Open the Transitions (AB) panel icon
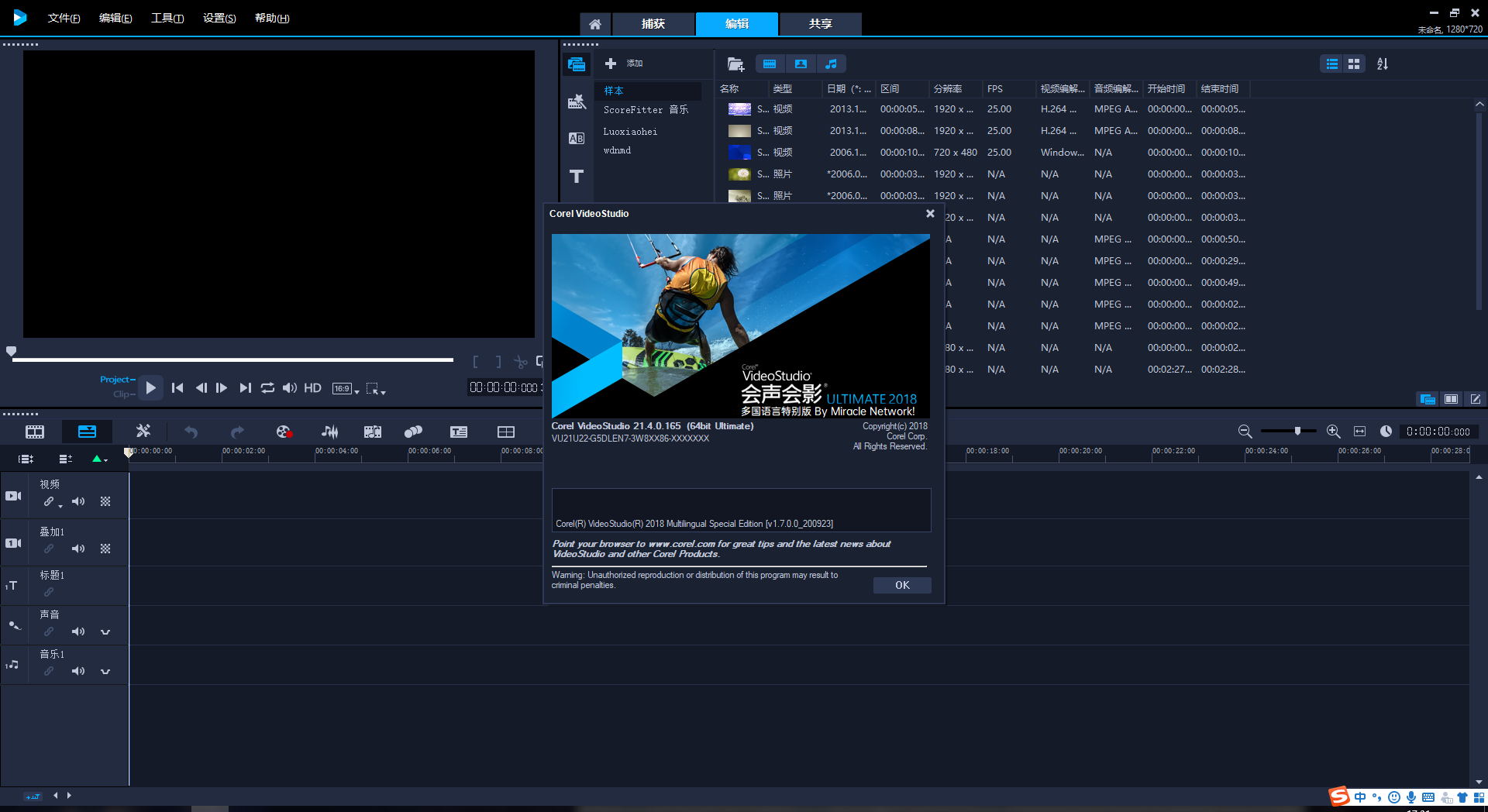Image resolution: width=1488 pixels, height=812 pixels. (x=577, y=139)
